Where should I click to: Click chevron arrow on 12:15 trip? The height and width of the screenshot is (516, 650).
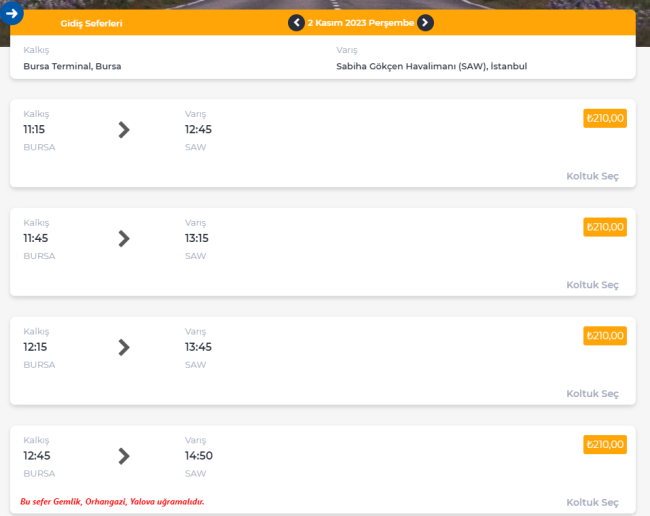pos(124,347)
